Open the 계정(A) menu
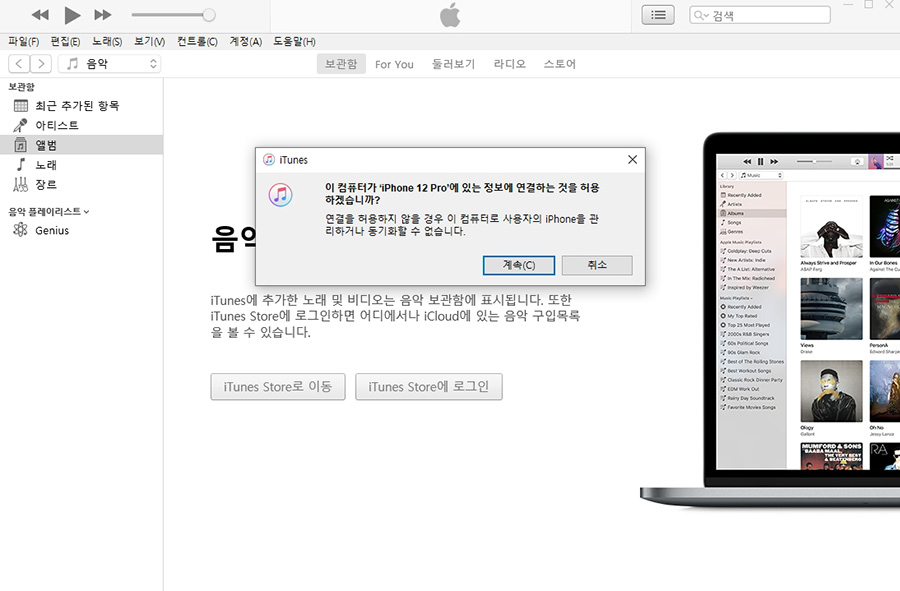 pos(246,41)
